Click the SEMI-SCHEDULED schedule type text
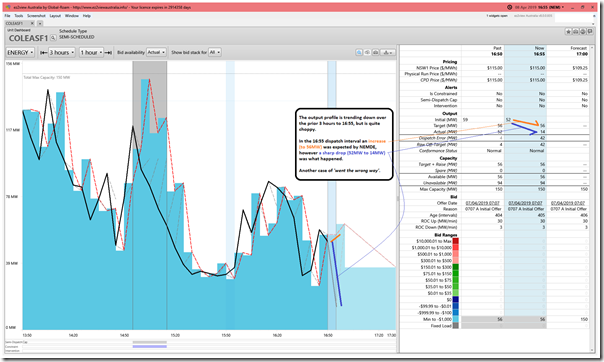 (x=77, y=37)
